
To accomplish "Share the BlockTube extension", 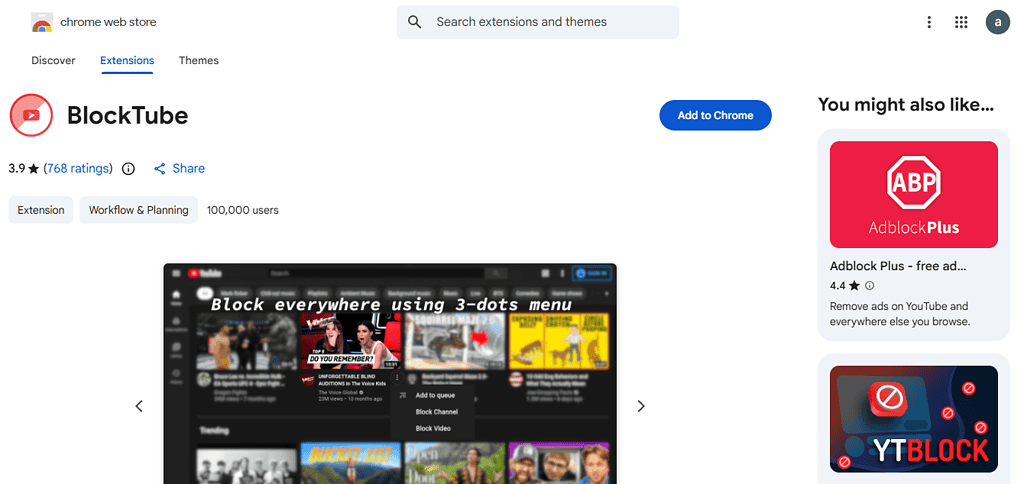I will tap(180, 169).
